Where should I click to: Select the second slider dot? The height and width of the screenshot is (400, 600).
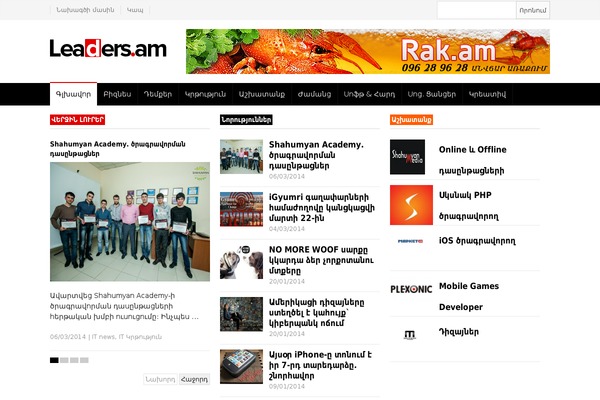[64, 360]
